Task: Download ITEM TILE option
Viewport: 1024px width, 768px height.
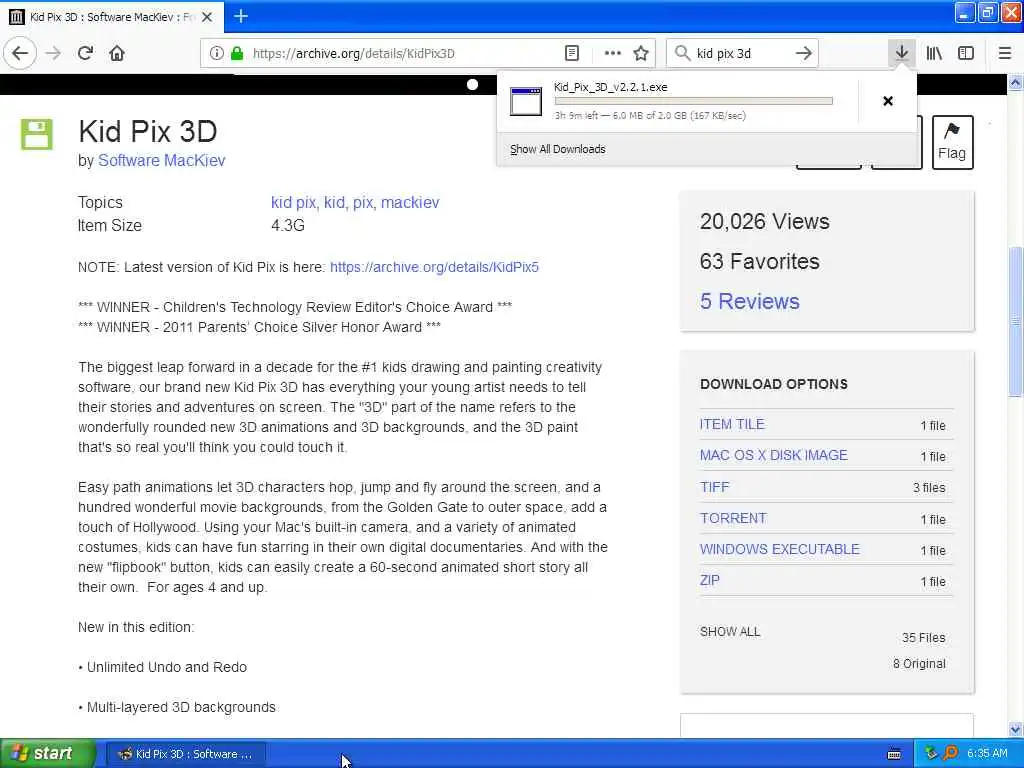Action: coord(732,424)
